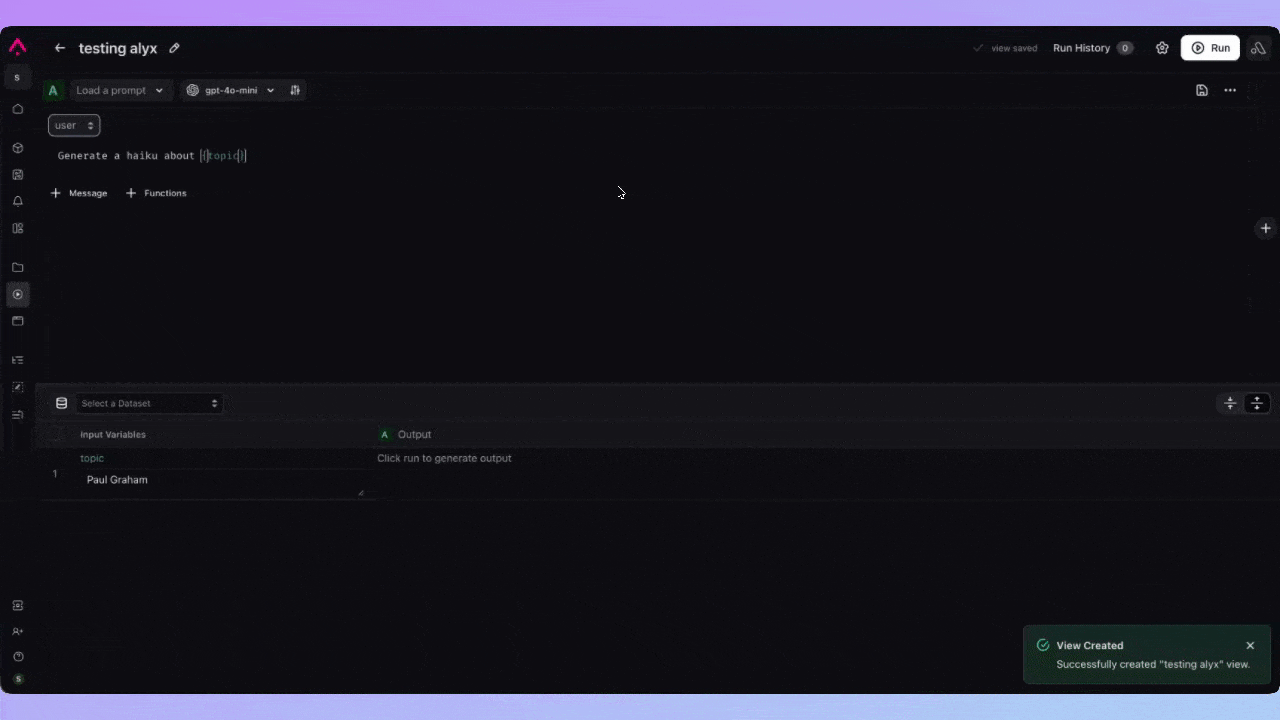Open the Run History panel

(x=1082, y=48)
